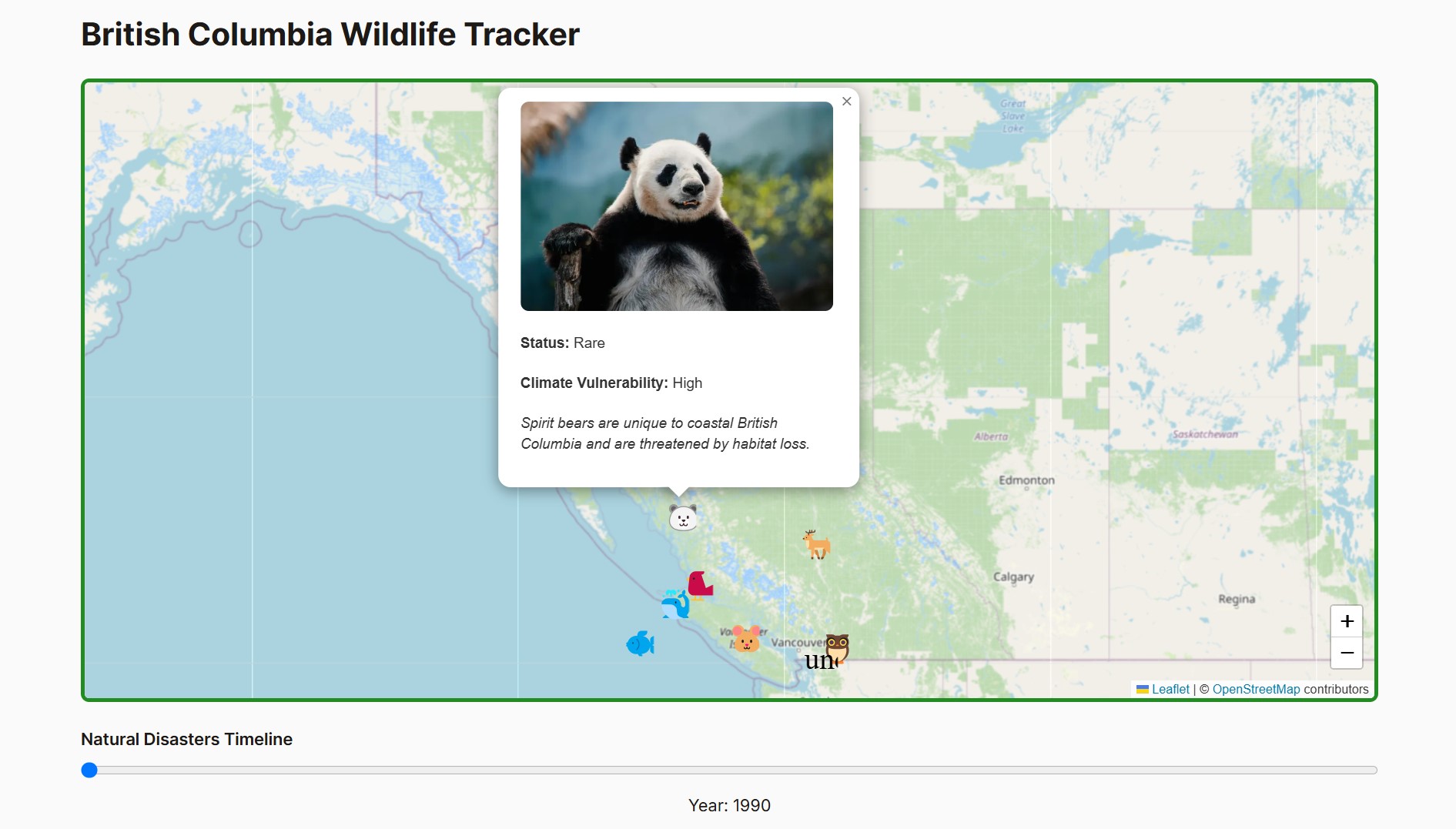
Task: Click the spouting whale marker
Action: pyautogui.click(x=675, y=605)
